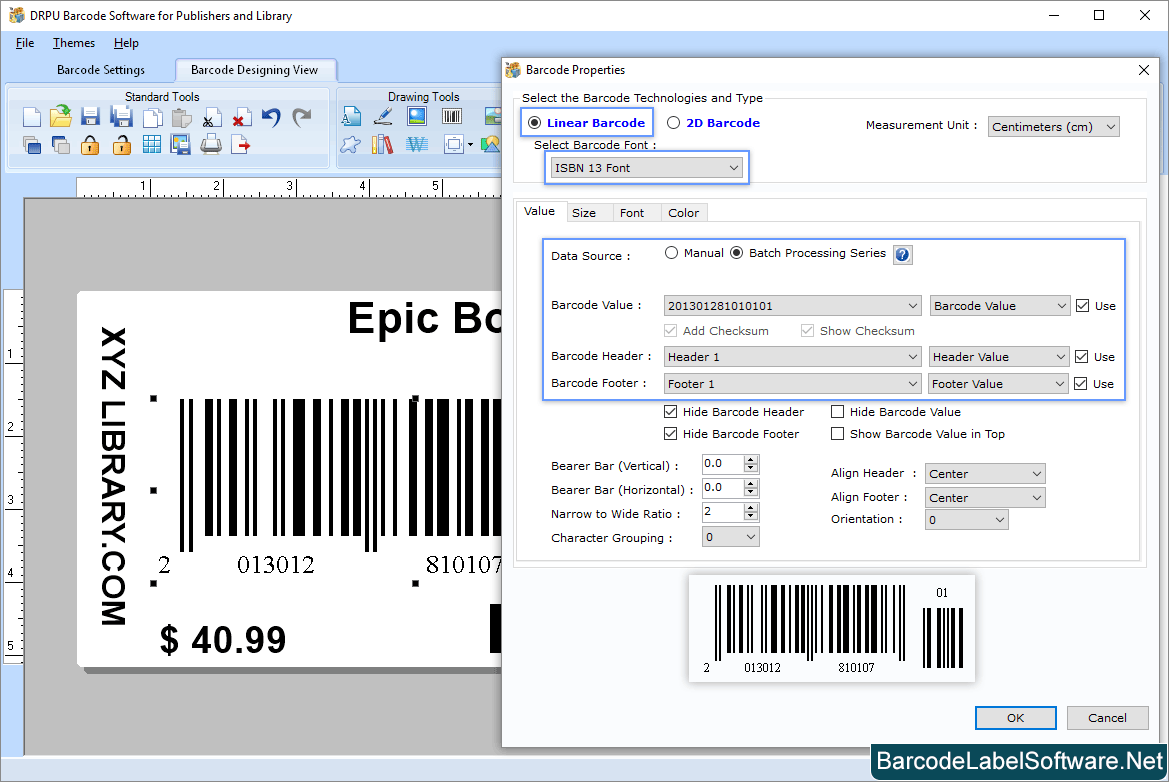1169x782 pixels.
Task: Open the Batch Processing Series help icon
Action: (x=902, y=255)
